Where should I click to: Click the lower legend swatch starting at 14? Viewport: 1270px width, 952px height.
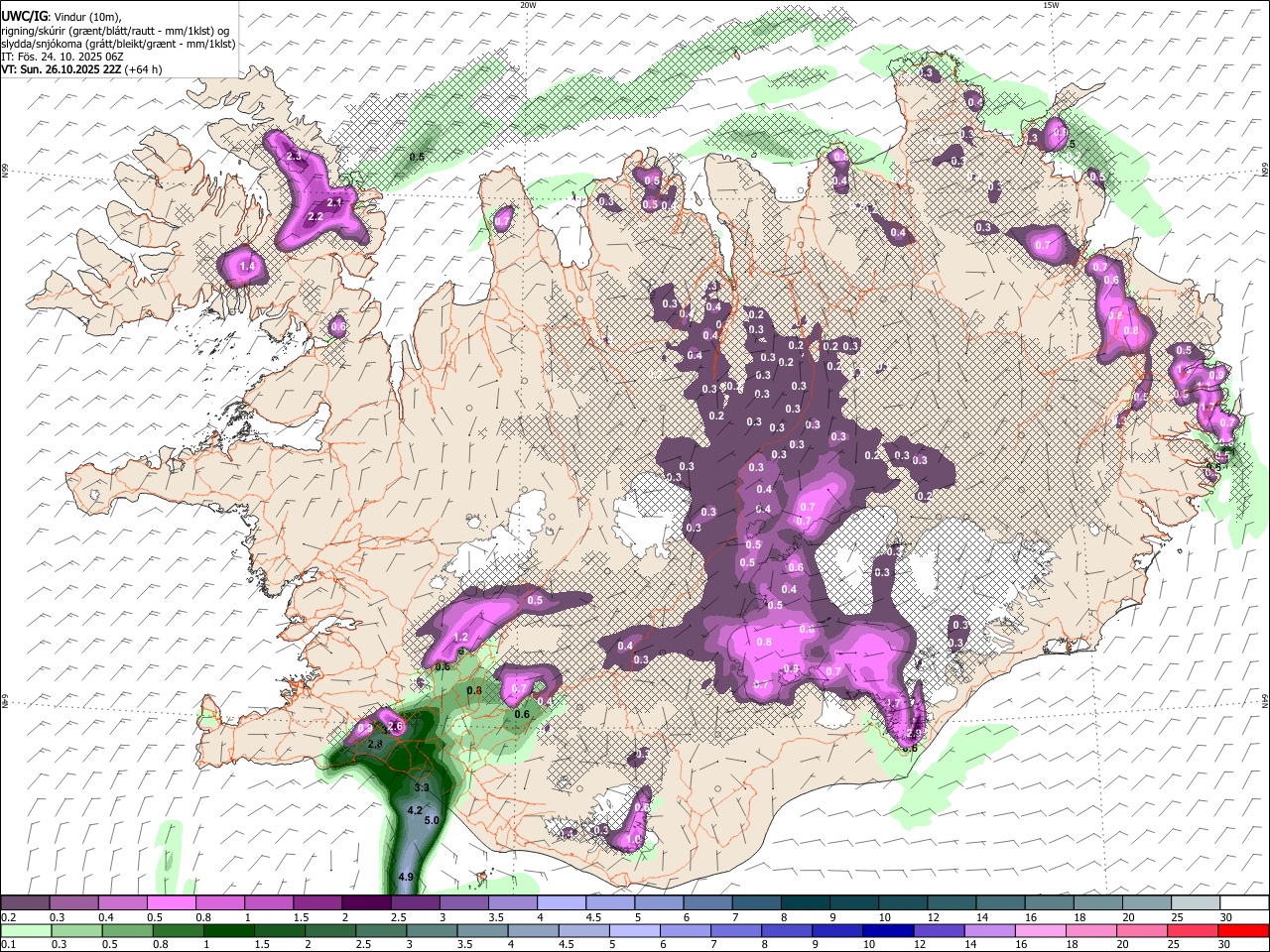tap(989, 930)
